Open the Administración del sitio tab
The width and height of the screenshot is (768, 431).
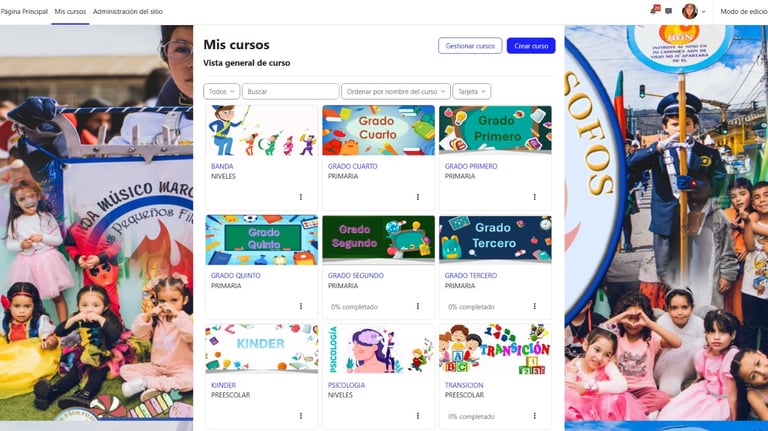(x=128, y=11)
